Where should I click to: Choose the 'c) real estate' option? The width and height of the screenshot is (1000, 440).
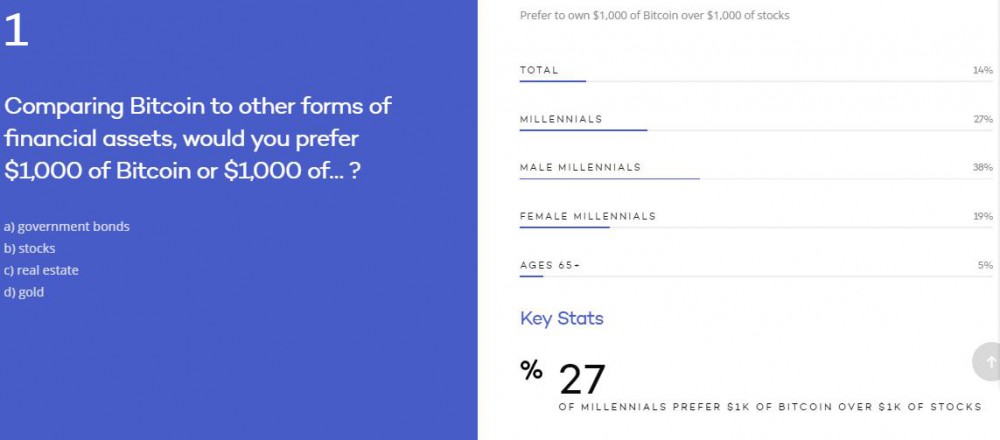tap(41, 270)
